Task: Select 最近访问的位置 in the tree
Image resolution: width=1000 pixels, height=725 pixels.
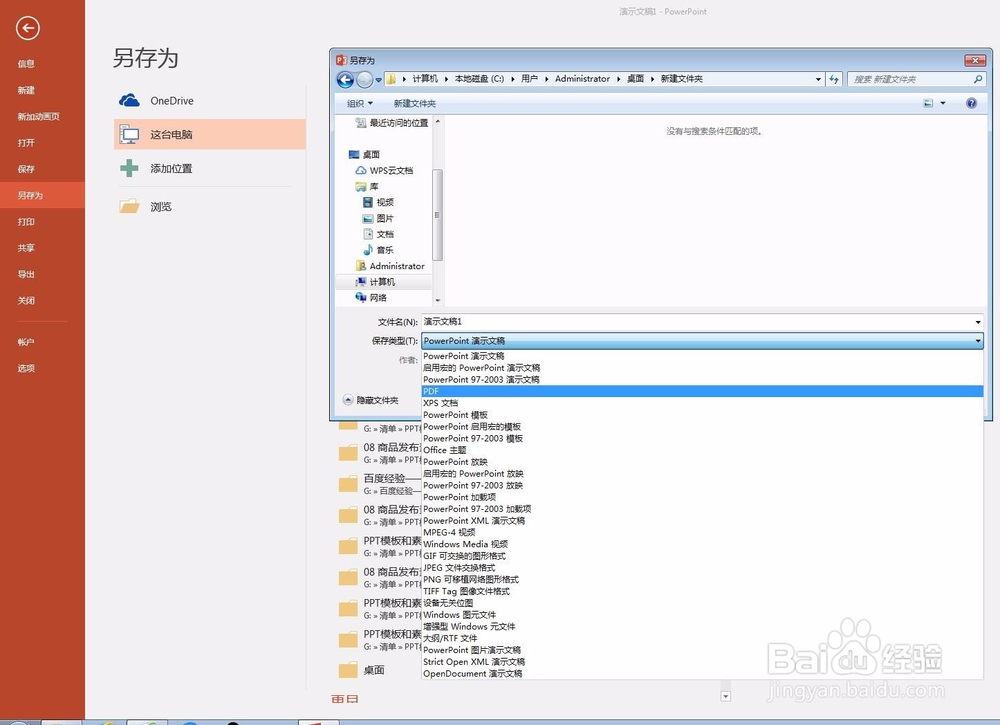Action: point(392,122)
